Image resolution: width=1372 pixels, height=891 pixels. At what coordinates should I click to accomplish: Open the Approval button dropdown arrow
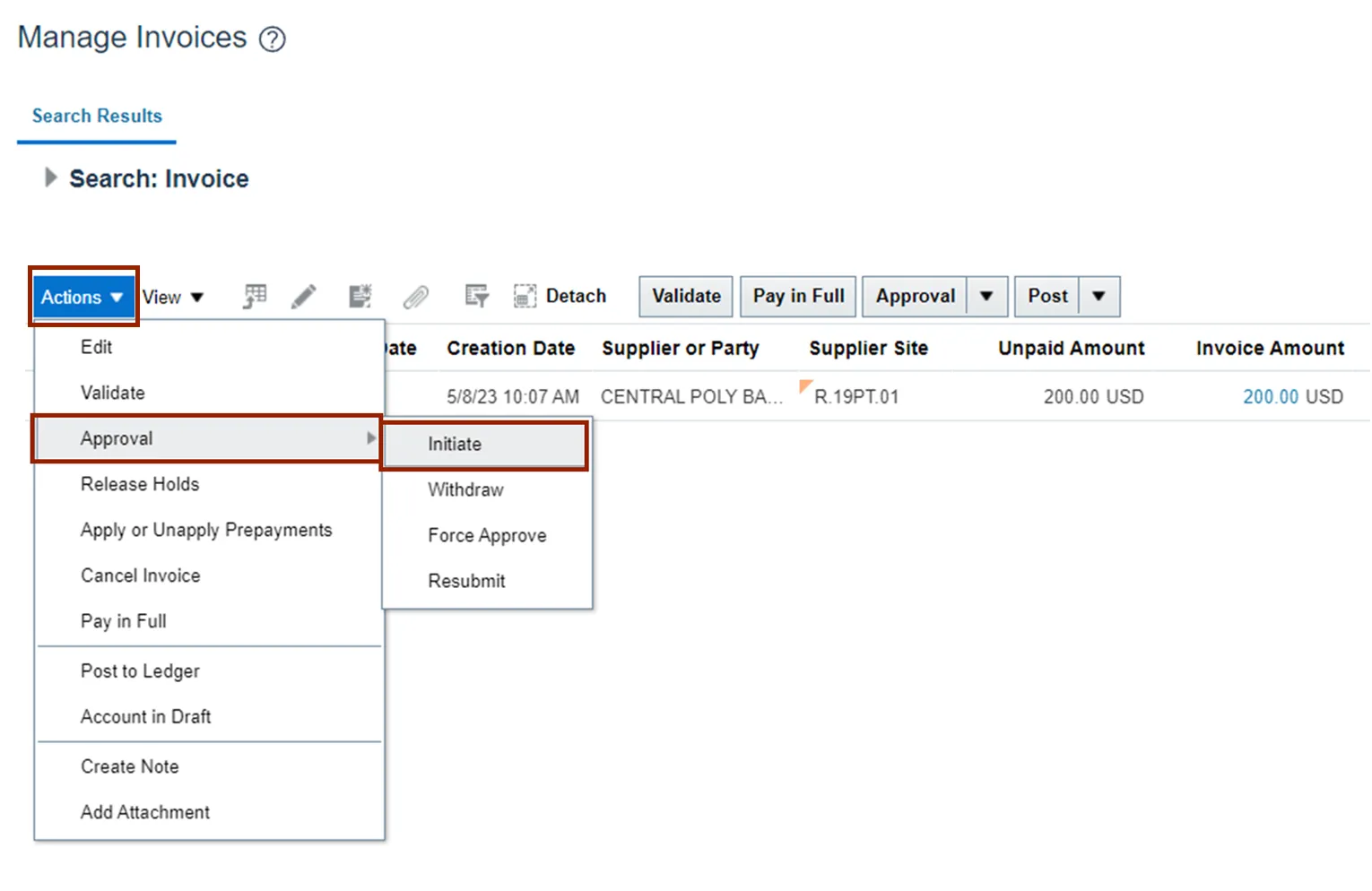pyautogui.click(x=986, y=296)
